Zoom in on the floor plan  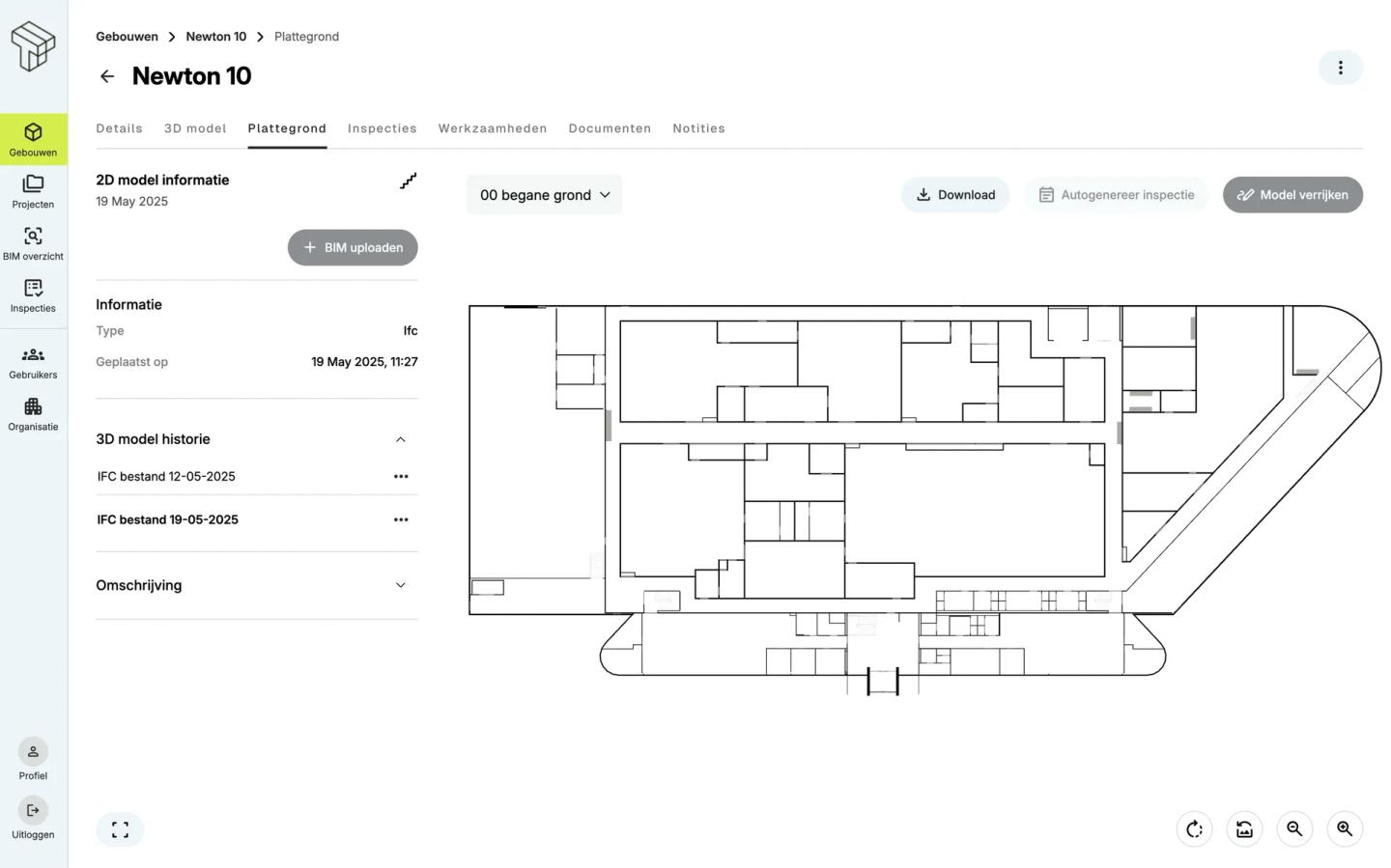(1345, 828)
